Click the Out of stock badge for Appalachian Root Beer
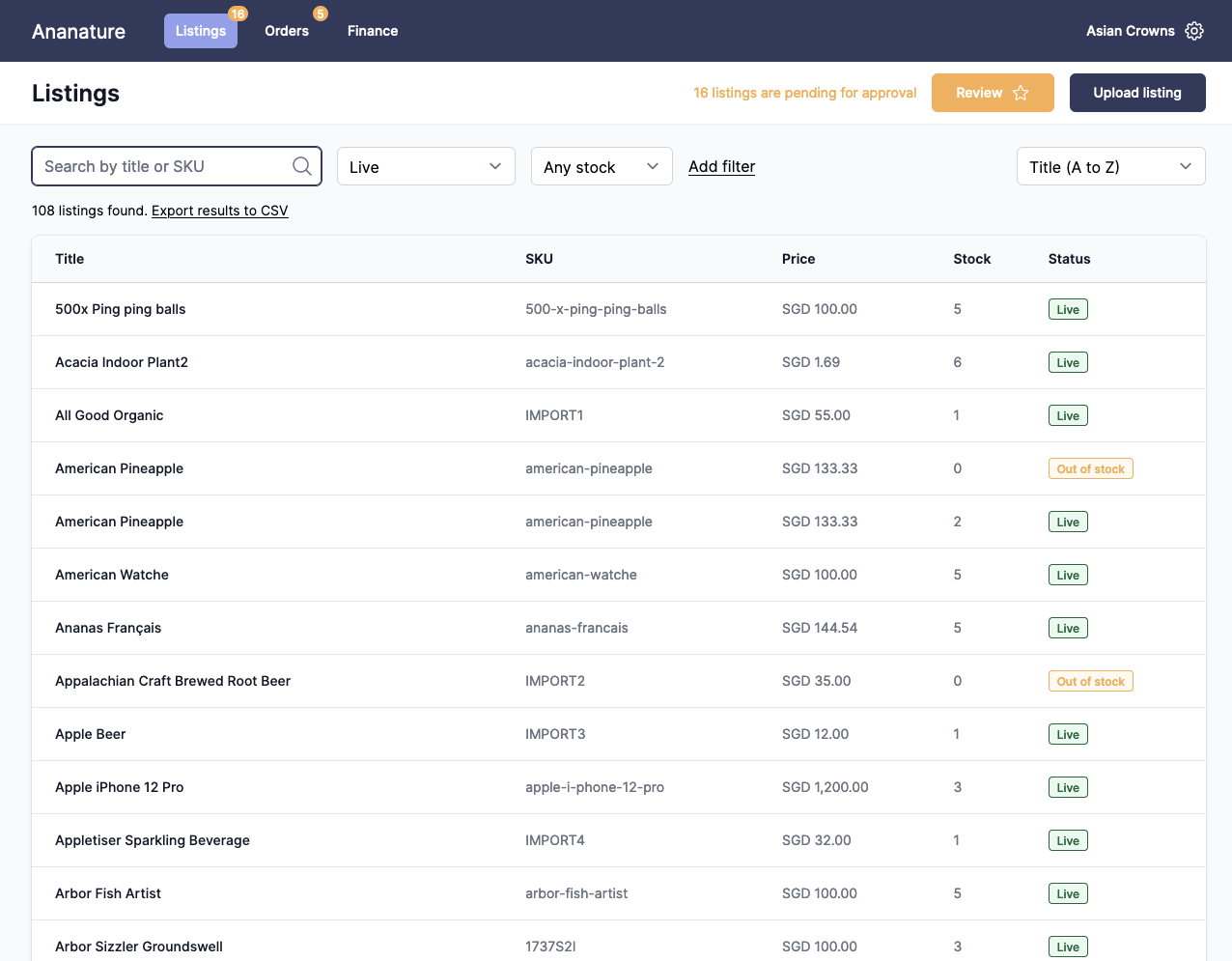This screenshot has height=961, width=1232. coord(1090,681)
